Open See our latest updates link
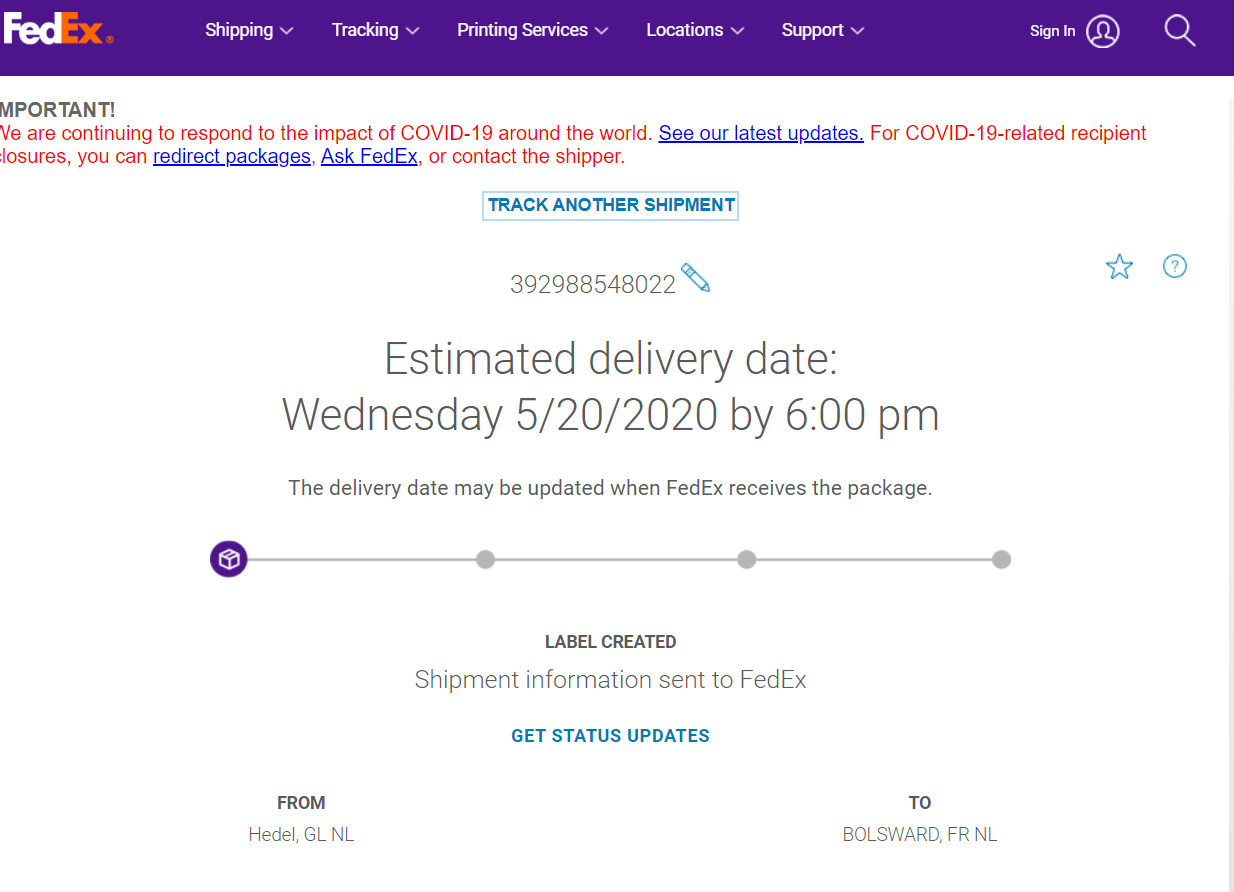This screenshot has width=1234, height=892. click(x=761, y=133)
